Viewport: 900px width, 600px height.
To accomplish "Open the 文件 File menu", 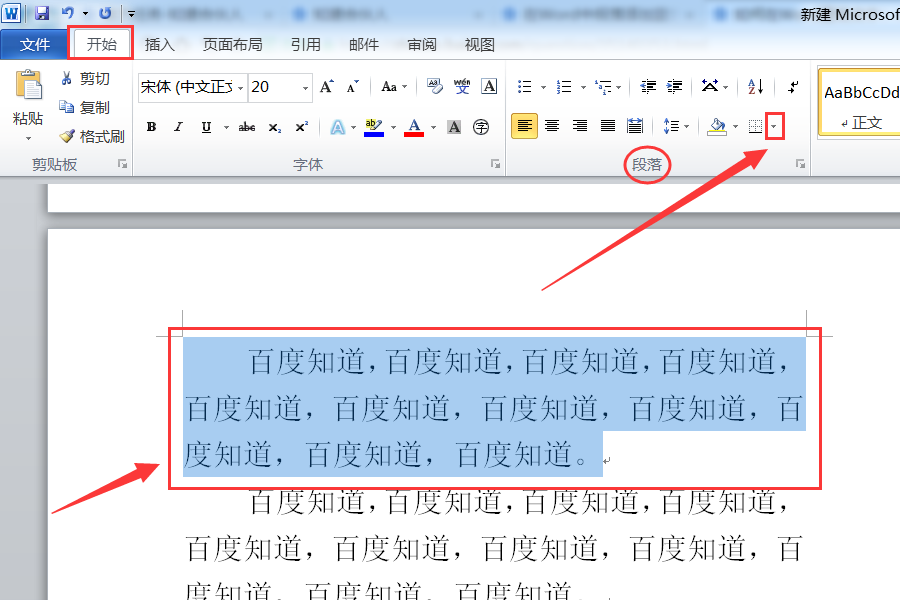I will click(x=34, y=44).
